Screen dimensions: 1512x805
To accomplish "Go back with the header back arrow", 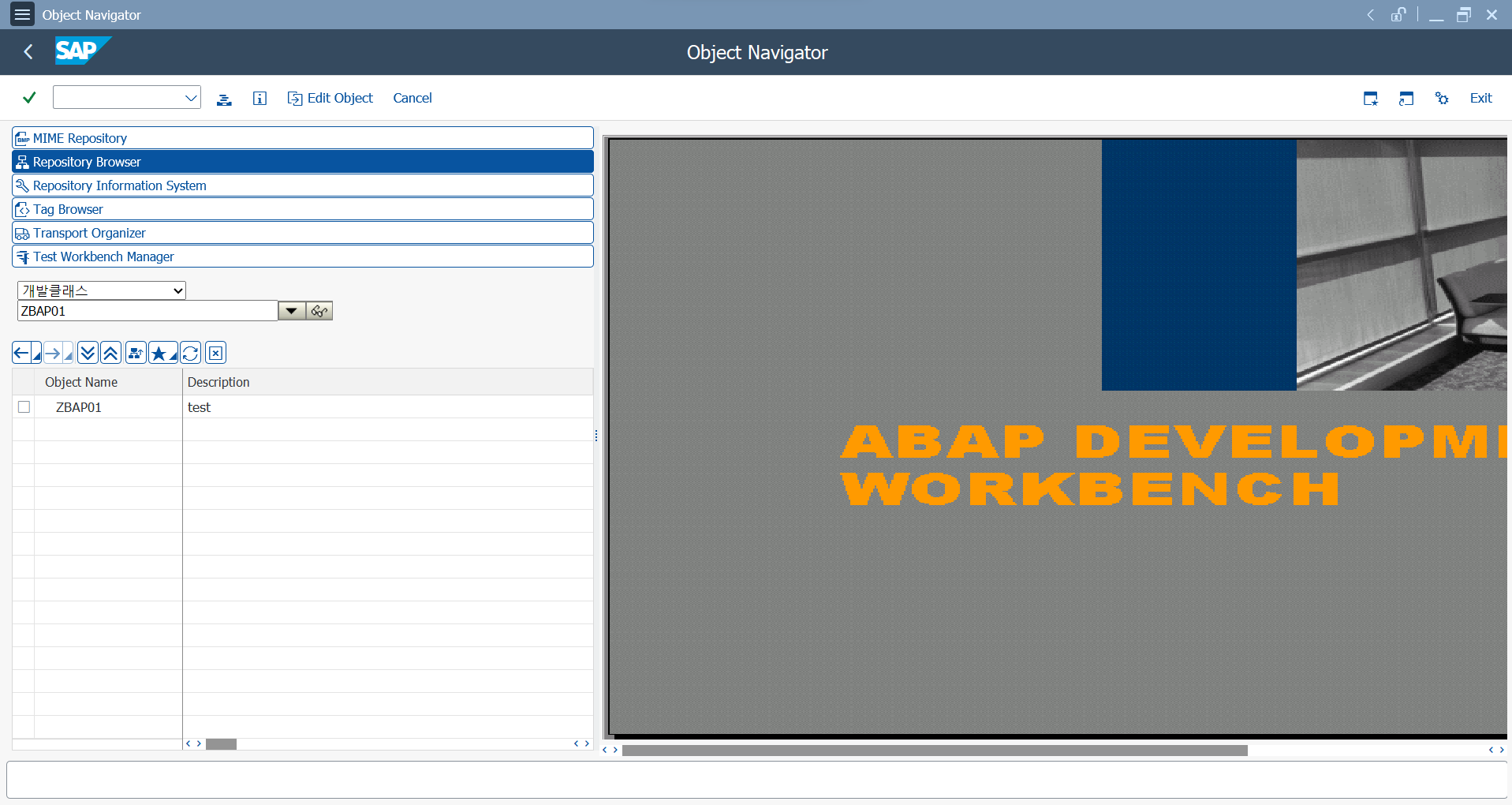I will pyautogui.click(x=28, y=52).
